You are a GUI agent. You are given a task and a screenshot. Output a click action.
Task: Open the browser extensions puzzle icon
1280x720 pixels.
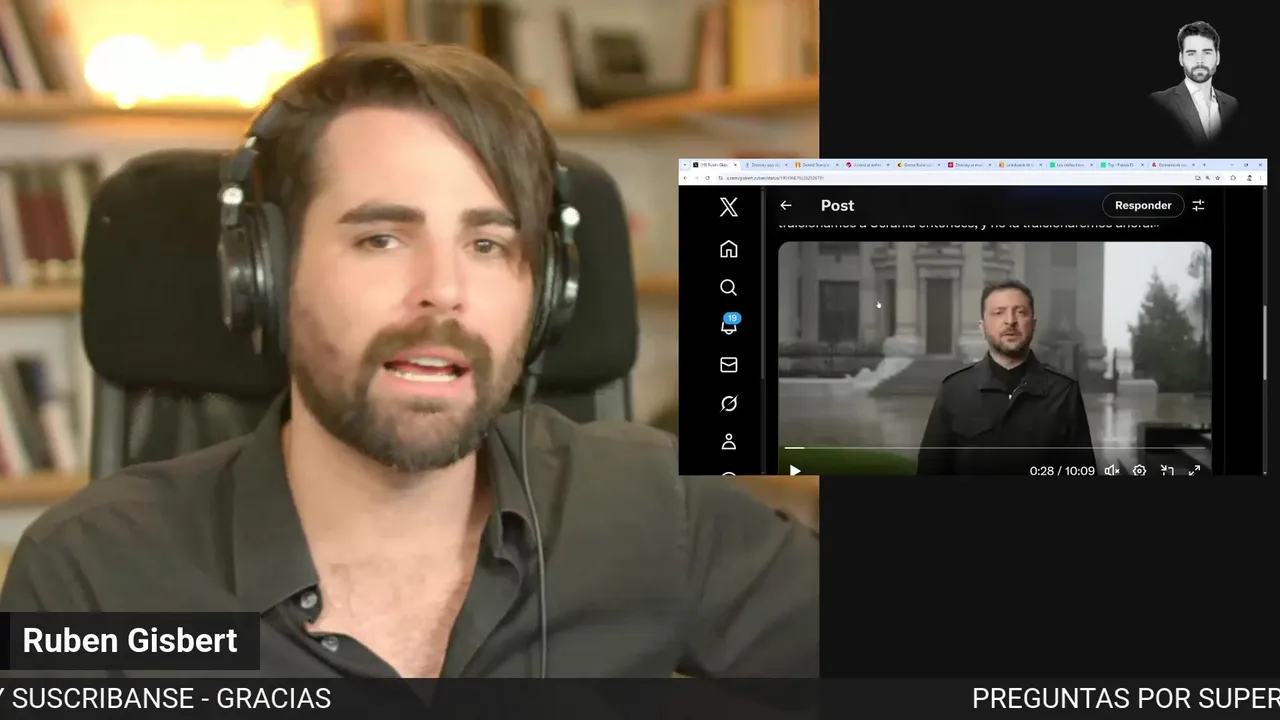[x=1233, y=178]
